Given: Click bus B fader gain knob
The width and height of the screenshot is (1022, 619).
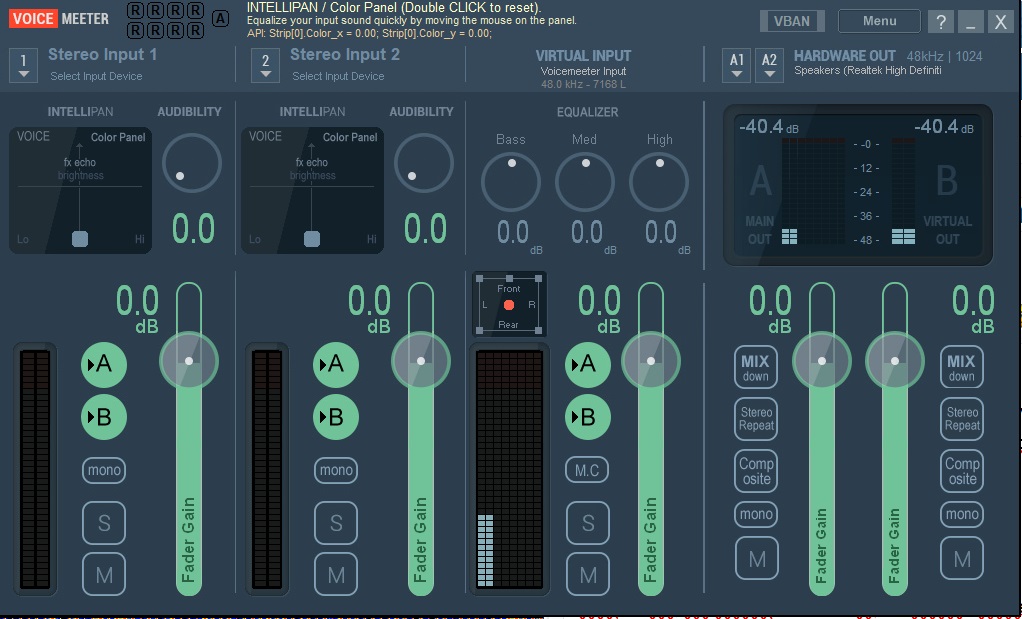Looking at the screenshot, I should click(x=894, y=361).
